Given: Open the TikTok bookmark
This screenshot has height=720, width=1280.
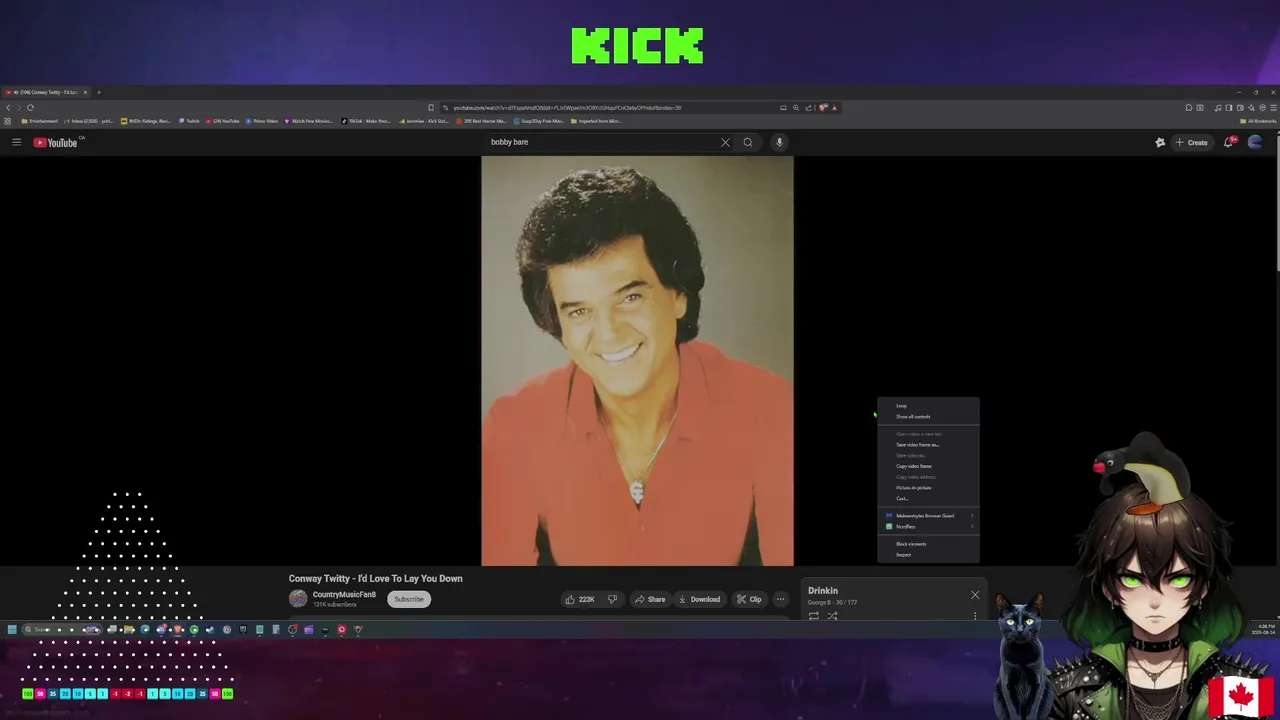Looking at the screenshot, I should click(x=366, y=121).
